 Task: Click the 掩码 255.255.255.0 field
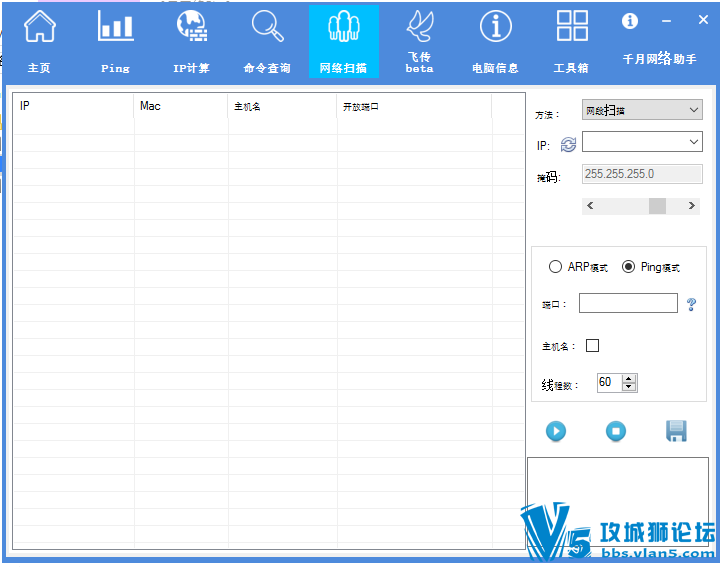tap(642, 174)
